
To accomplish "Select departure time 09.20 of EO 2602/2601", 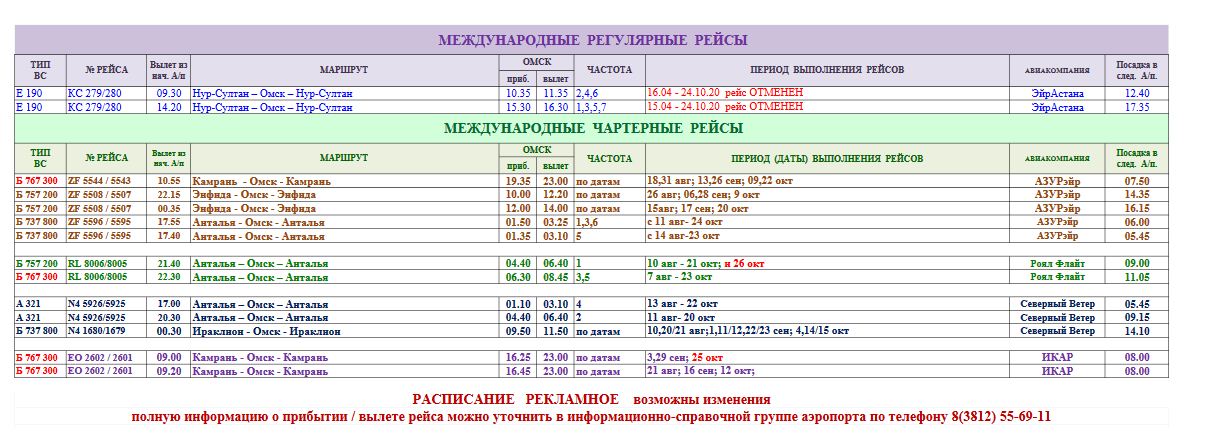I will (x=169, y=371).
